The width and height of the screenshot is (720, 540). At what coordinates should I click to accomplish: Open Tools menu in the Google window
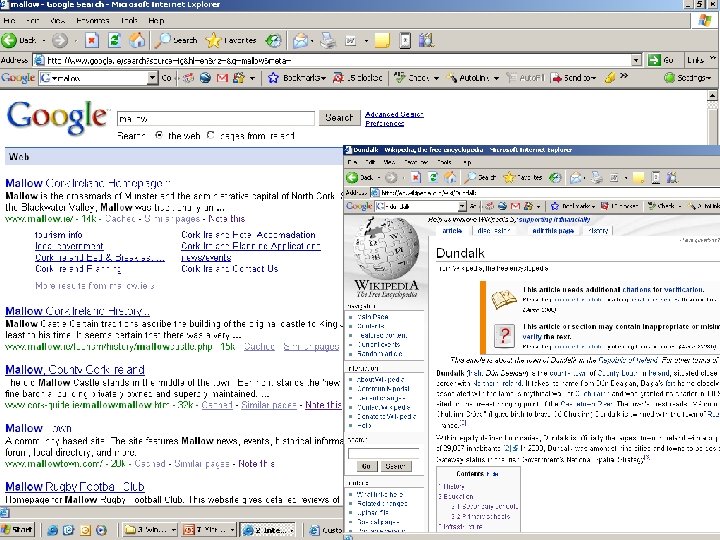[x=129, y=21]
